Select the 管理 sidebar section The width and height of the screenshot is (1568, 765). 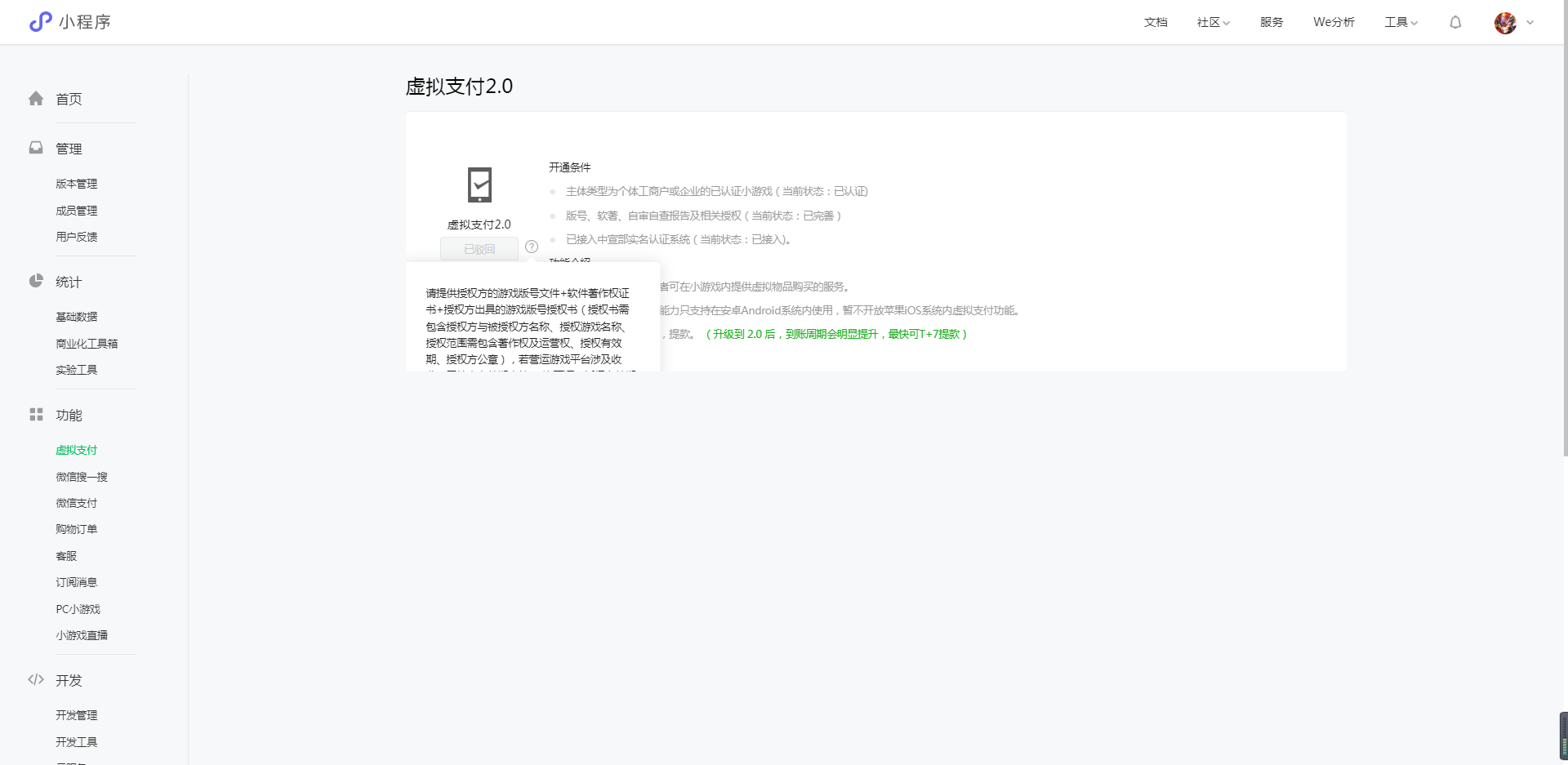[69, 149]
